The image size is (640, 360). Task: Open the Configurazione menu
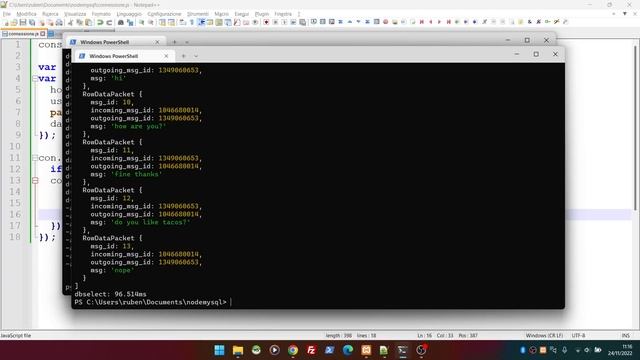click(164, 14)
